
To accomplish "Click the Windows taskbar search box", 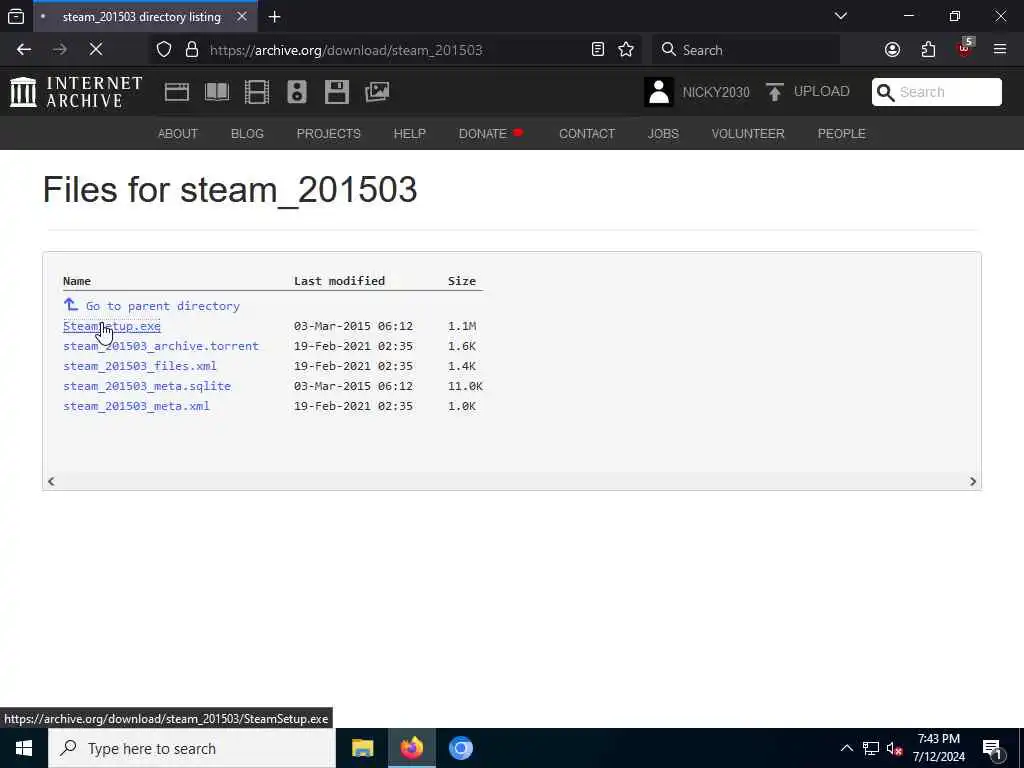I will pos(192,748).
